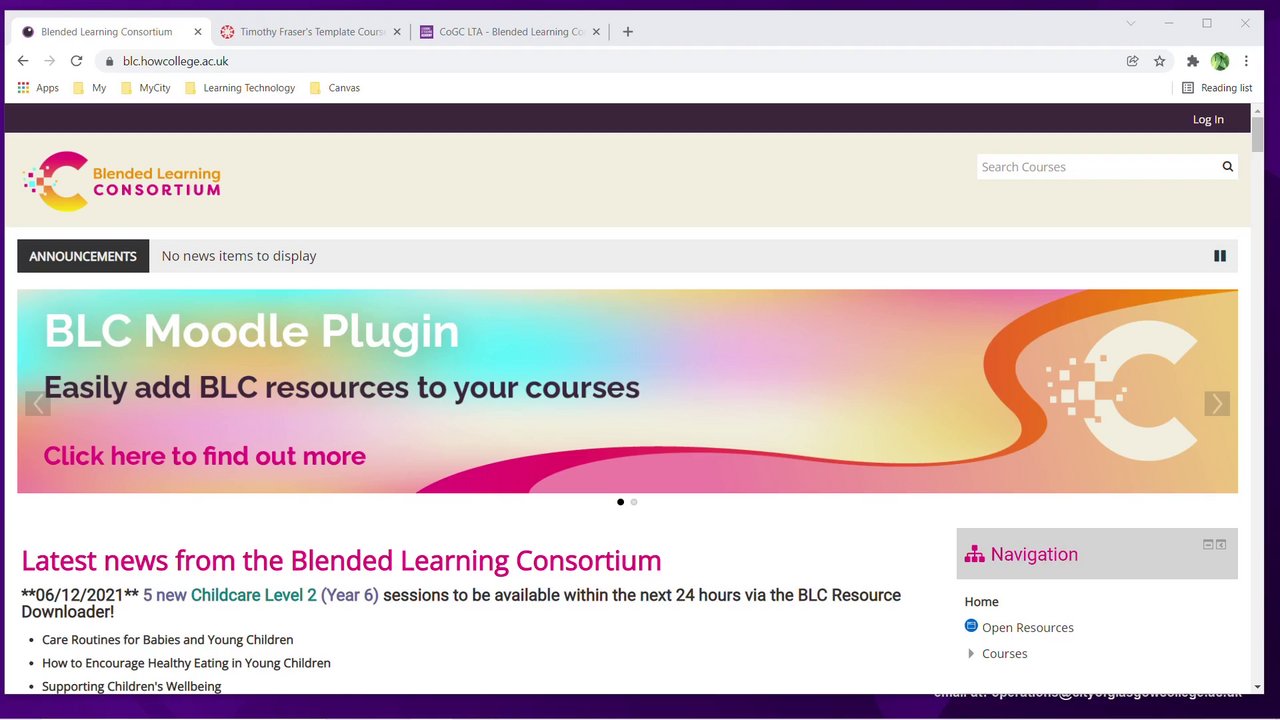Open the Extensions puzzle icon

[x=1192, y=61]
